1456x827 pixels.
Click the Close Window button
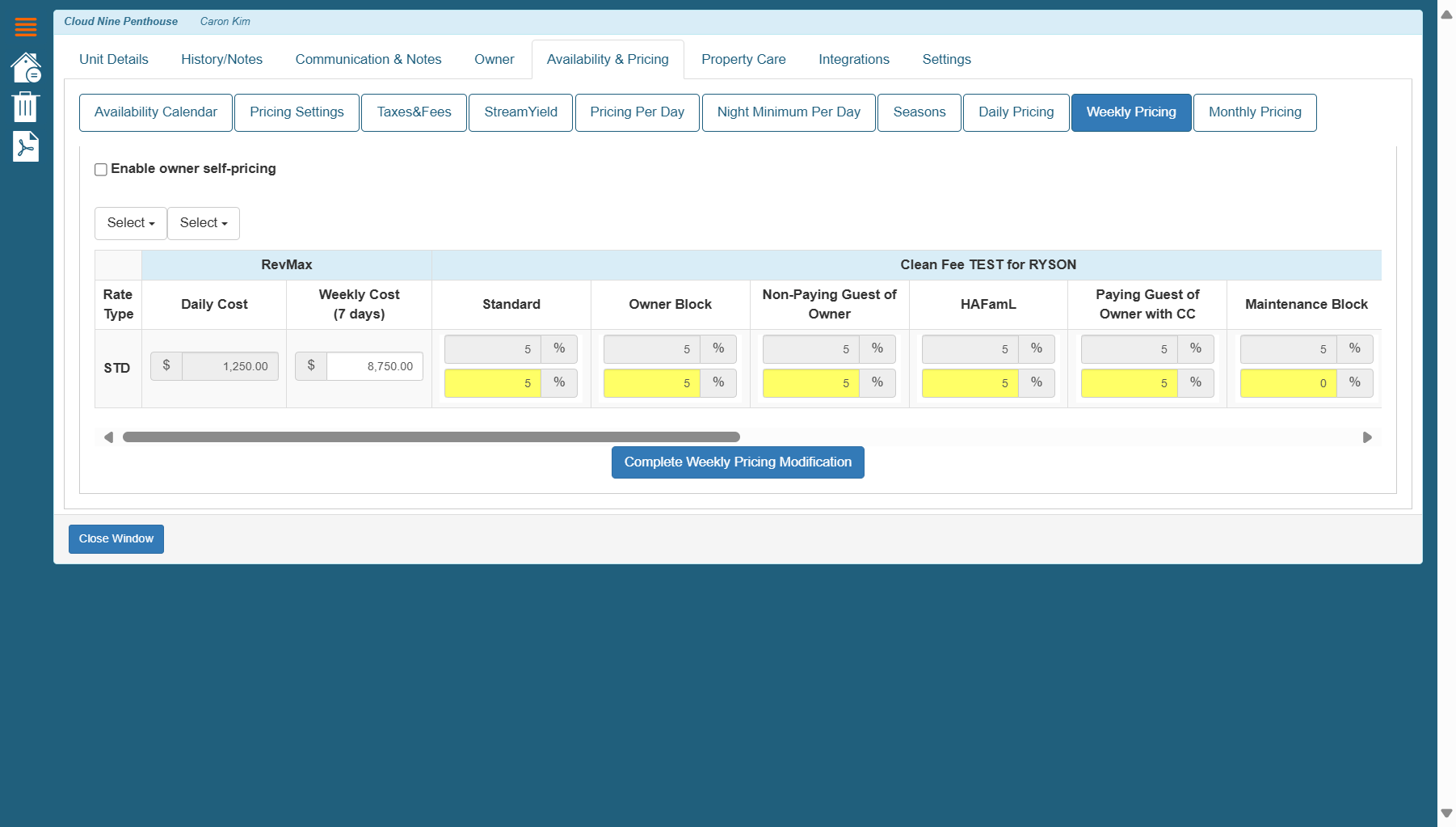point(116,539)
